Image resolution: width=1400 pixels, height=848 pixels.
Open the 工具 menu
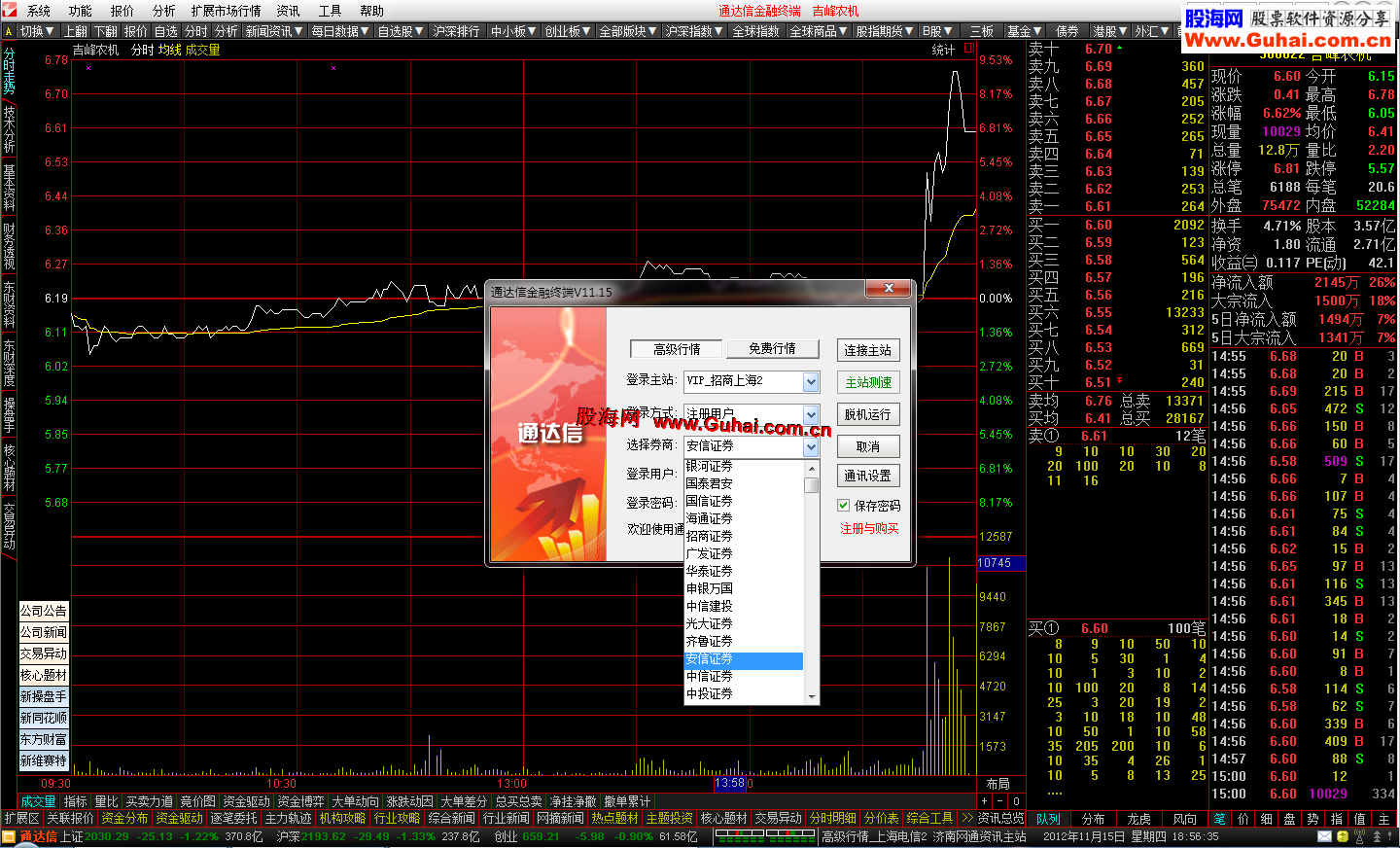[331, 11]
